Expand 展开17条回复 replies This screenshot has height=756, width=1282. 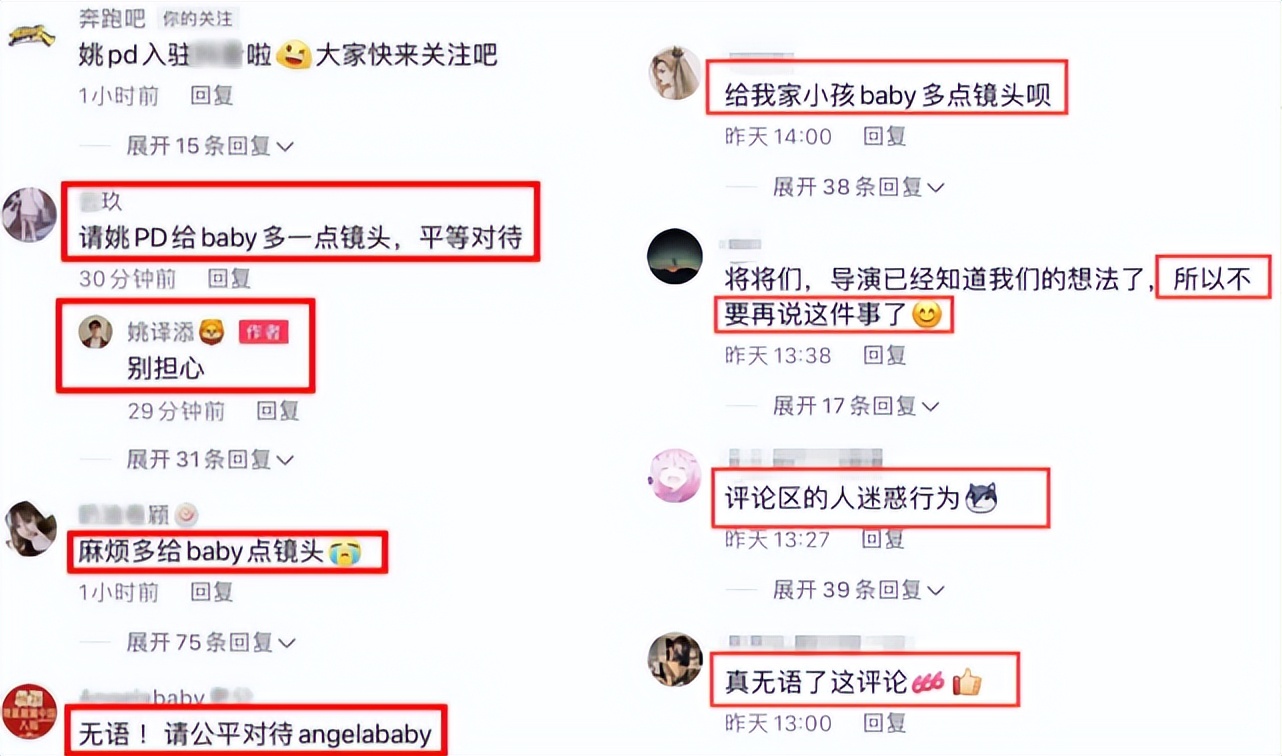856,405
